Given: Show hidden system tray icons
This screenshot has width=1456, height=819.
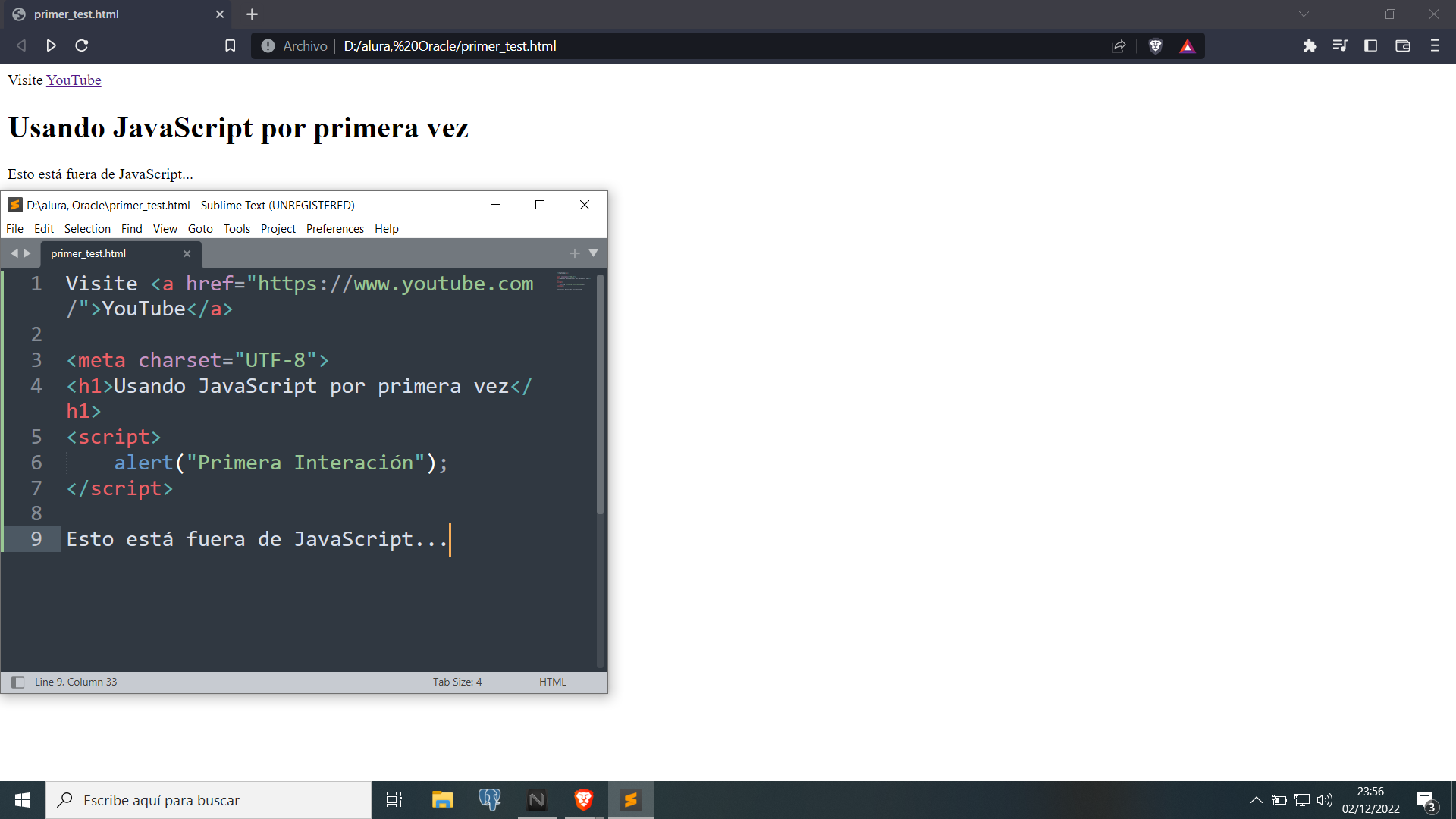Looking at the screenshot, I should coord(1257,800).
